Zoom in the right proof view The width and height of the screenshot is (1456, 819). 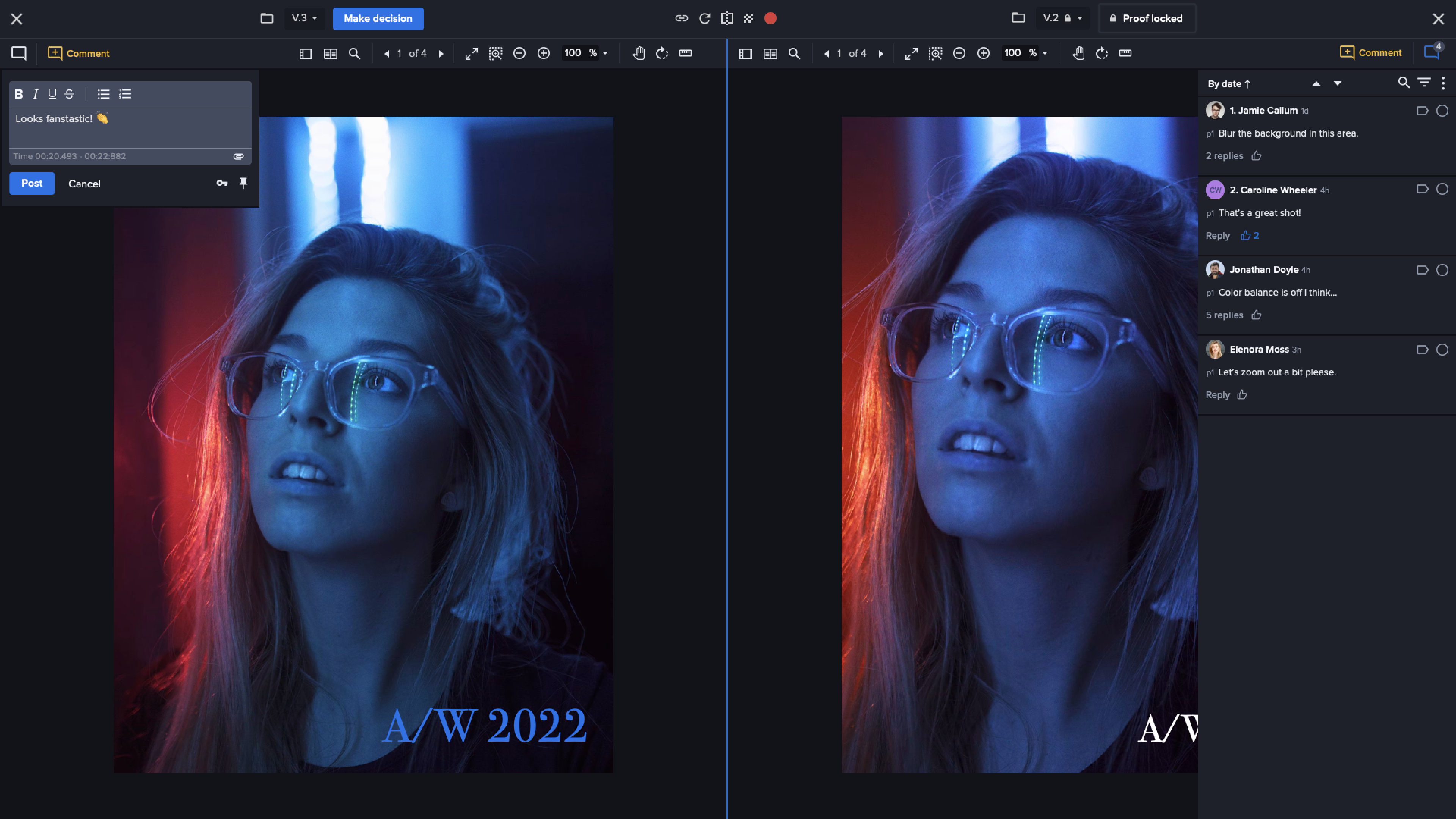tap(984, 53)
